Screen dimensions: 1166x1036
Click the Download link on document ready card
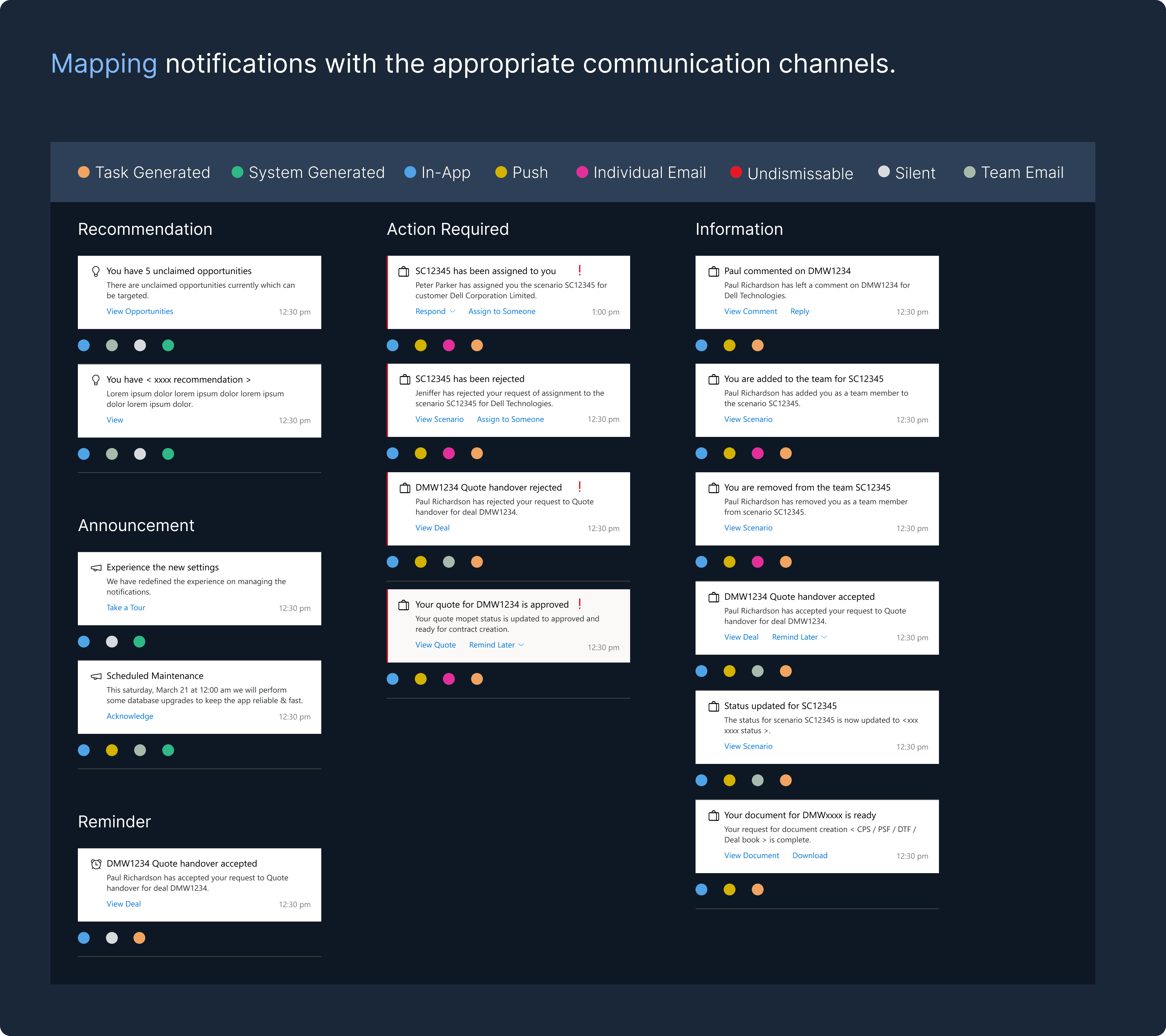point(809,855)
